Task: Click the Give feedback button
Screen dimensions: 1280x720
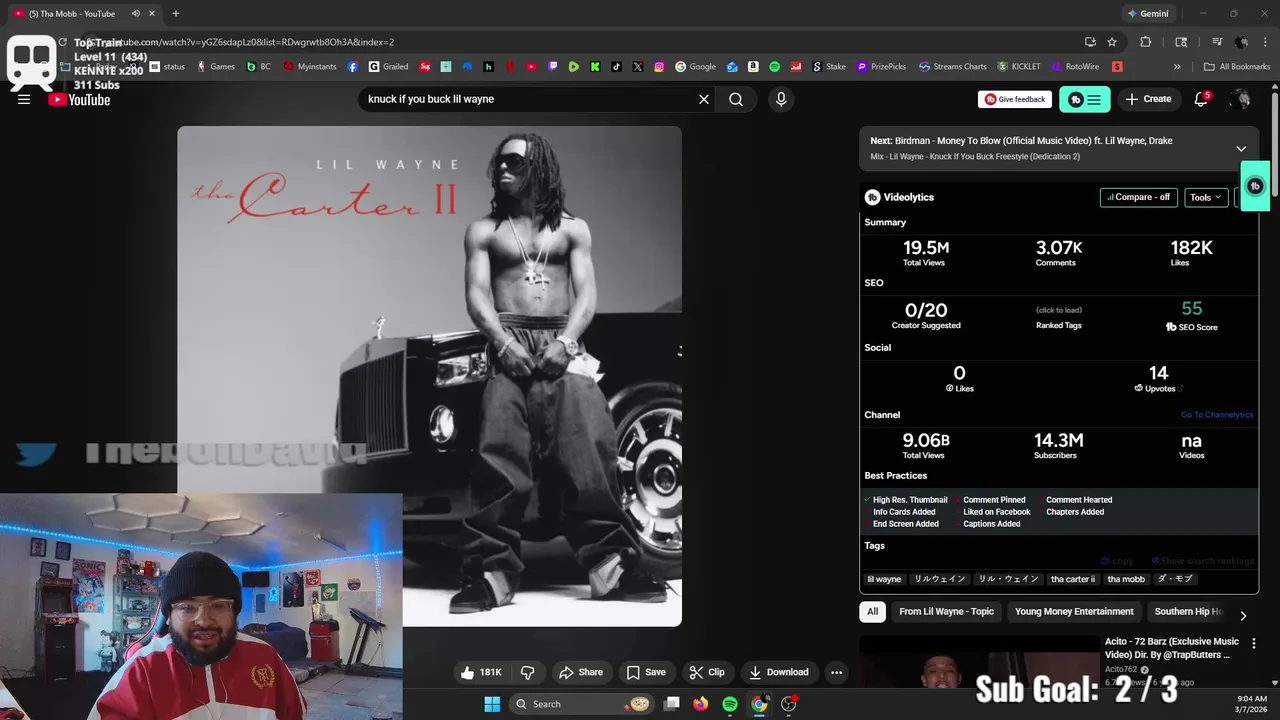Action: pos(1015,99)
